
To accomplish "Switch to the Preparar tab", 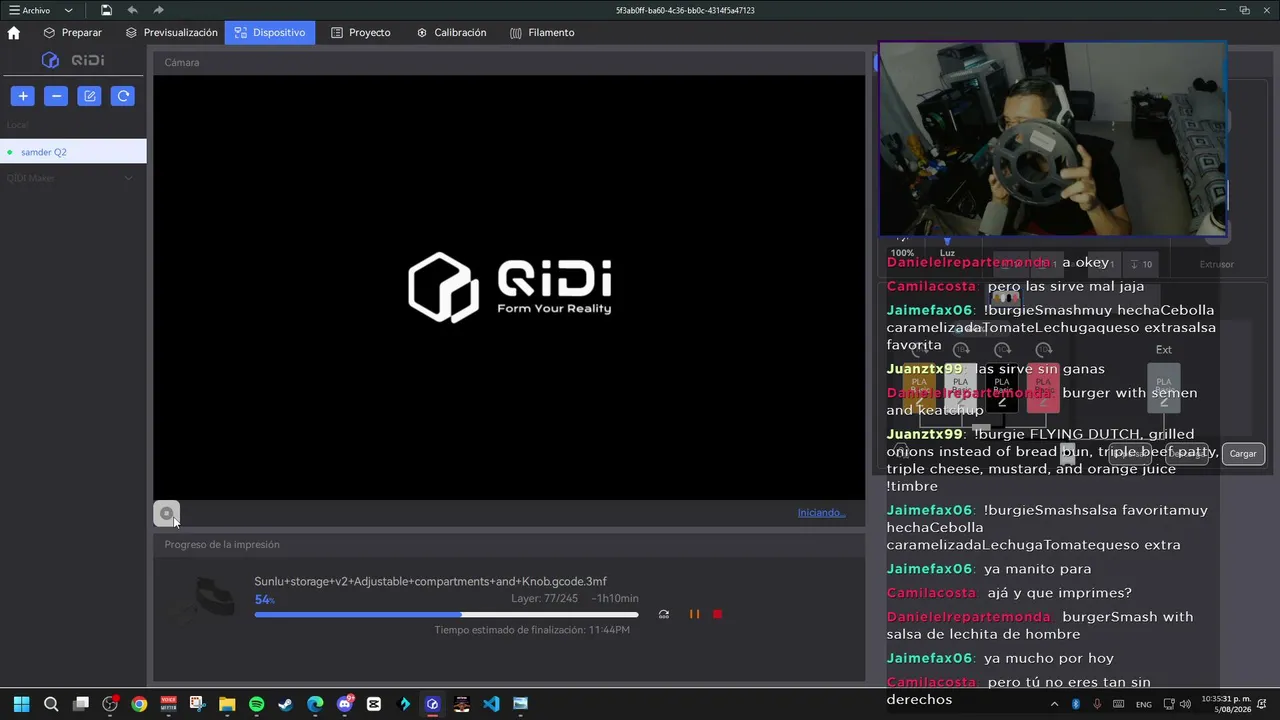I will [x=72, y=33].
